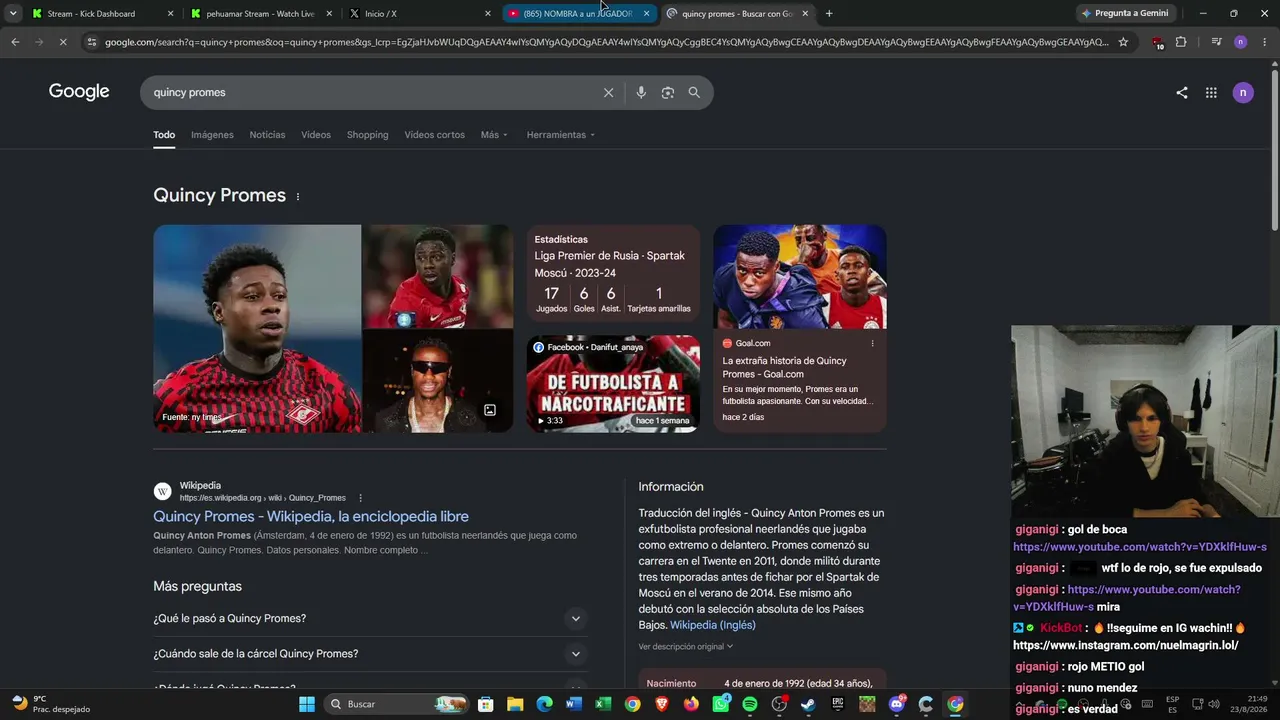Open the large Quincy Promes portrait photo
Image resolution: width=1280 pixels, height=720 pixels.
257,328
